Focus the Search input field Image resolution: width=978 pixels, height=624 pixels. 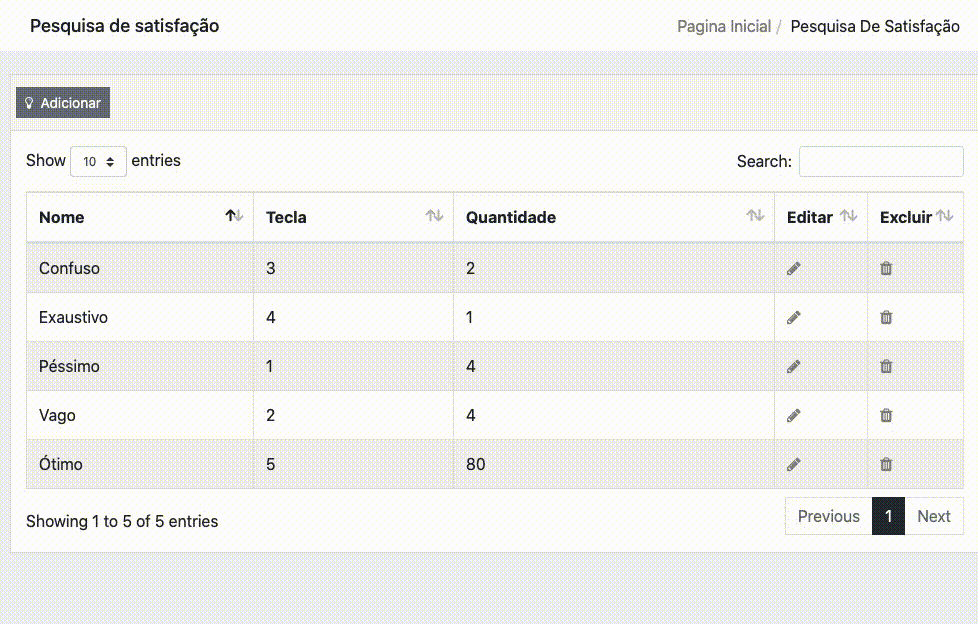pos(880,161)
